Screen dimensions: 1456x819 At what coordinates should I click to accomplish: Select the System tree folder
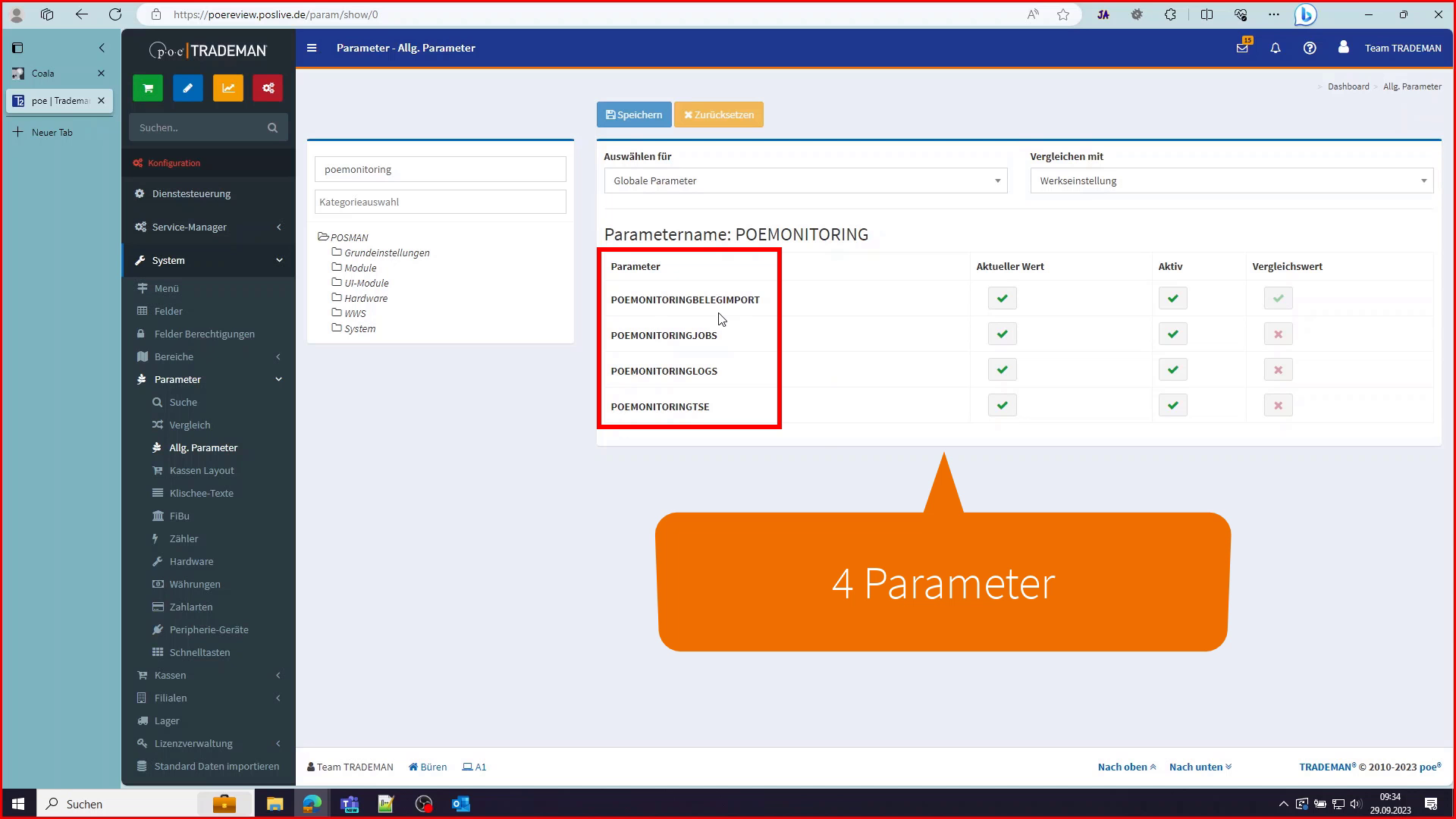click(x=353, y=328)
